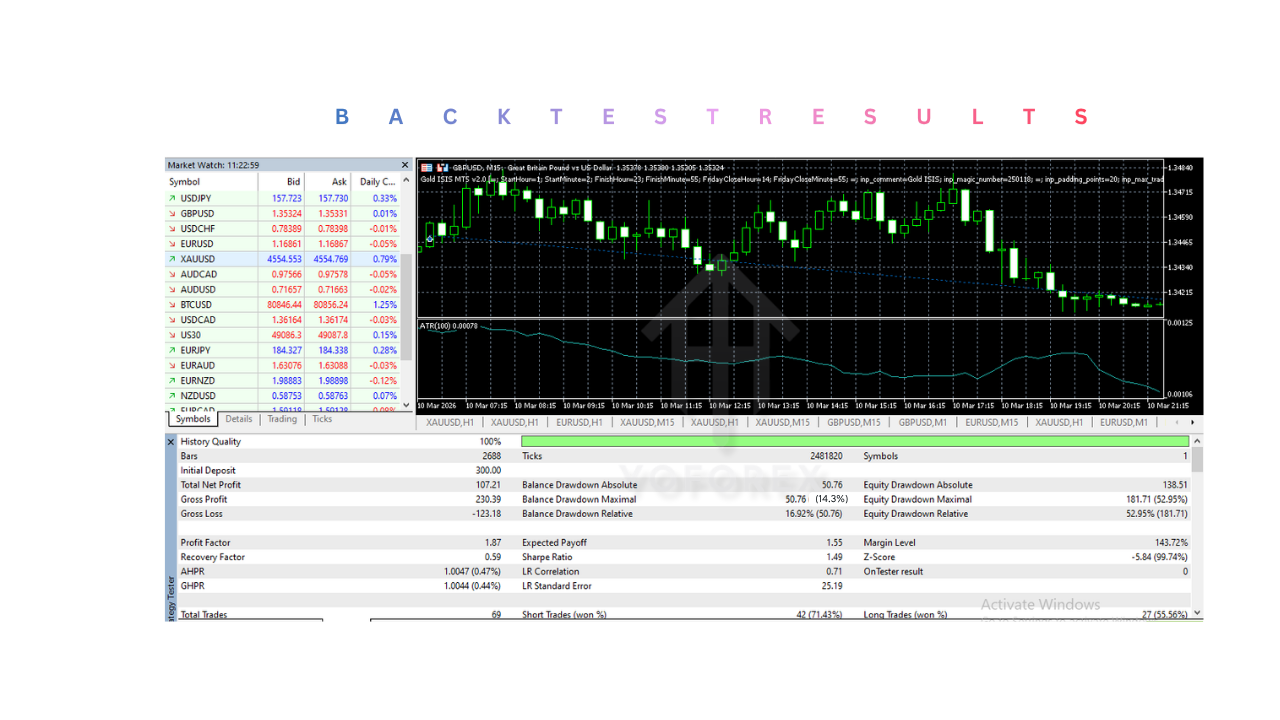Click the Recovery Factor value 0.59
The width and height of the screenshot is (1280, 720).
[x=493, y=557]
